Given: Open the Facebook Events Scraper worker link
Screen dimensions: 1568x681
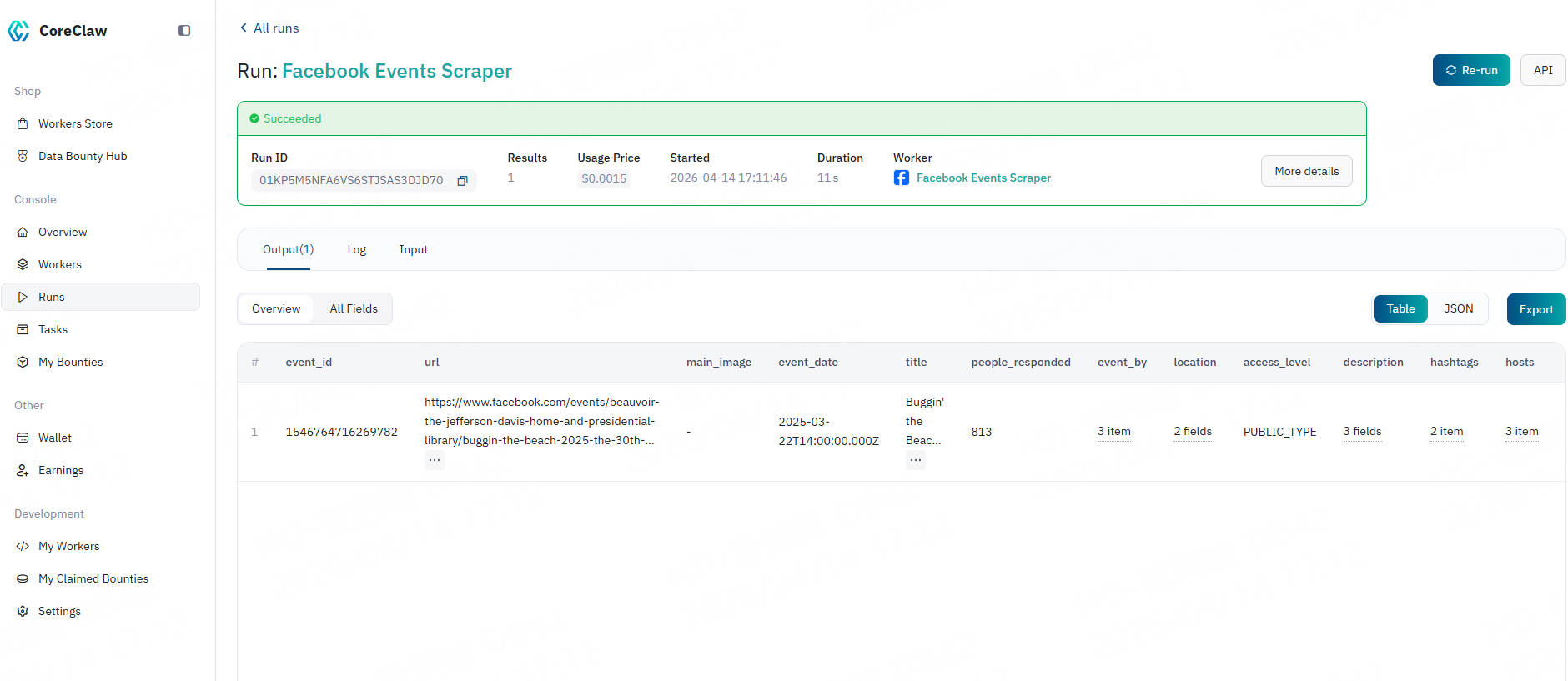Looking at the screenshot, I should 983,178.
